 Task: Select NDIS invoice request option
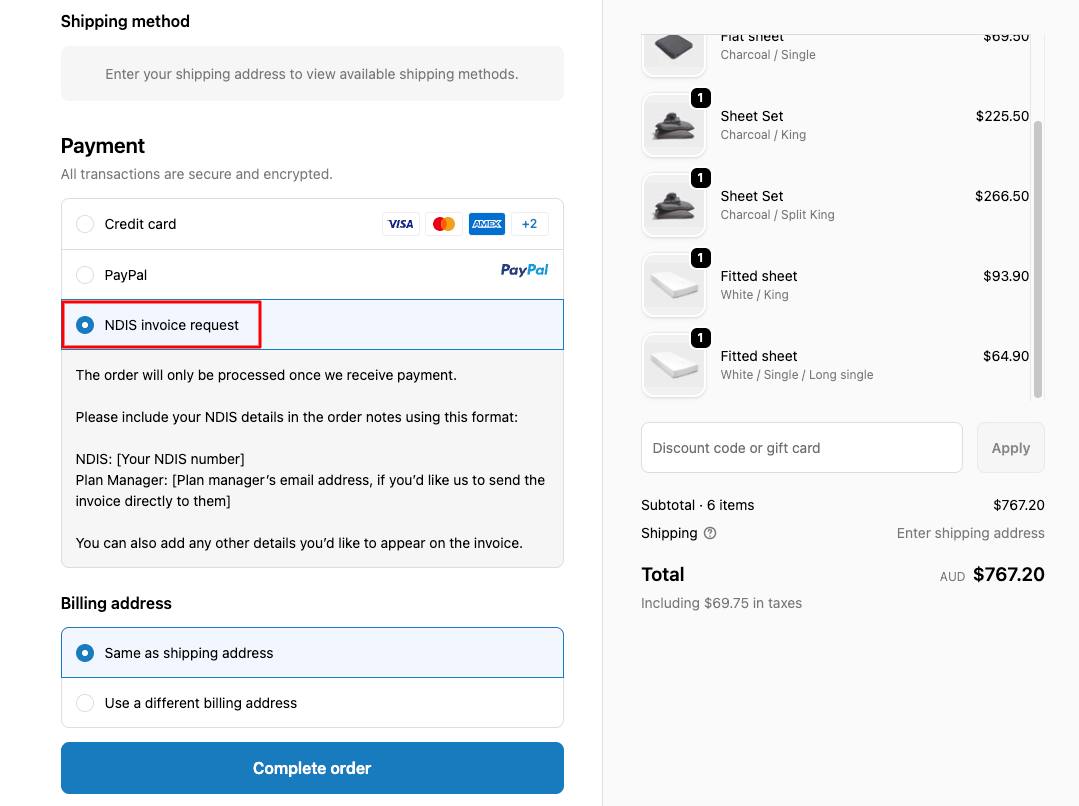(85, 325)
